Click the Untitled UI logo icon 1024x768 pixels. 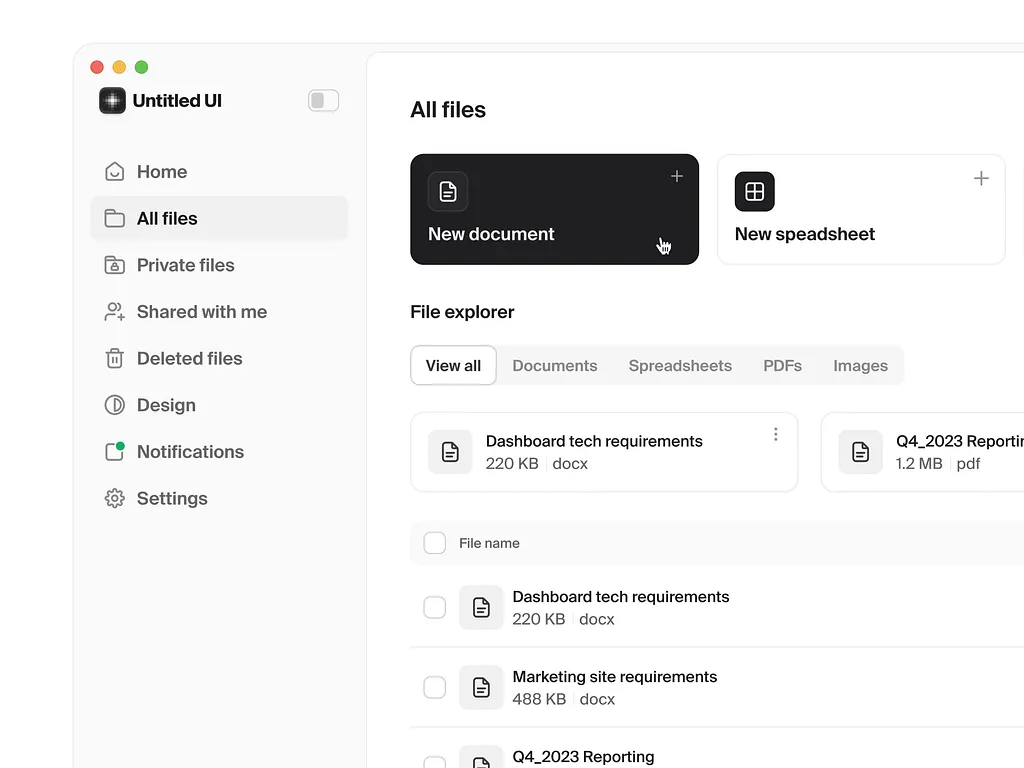click(x=112, y=101)
